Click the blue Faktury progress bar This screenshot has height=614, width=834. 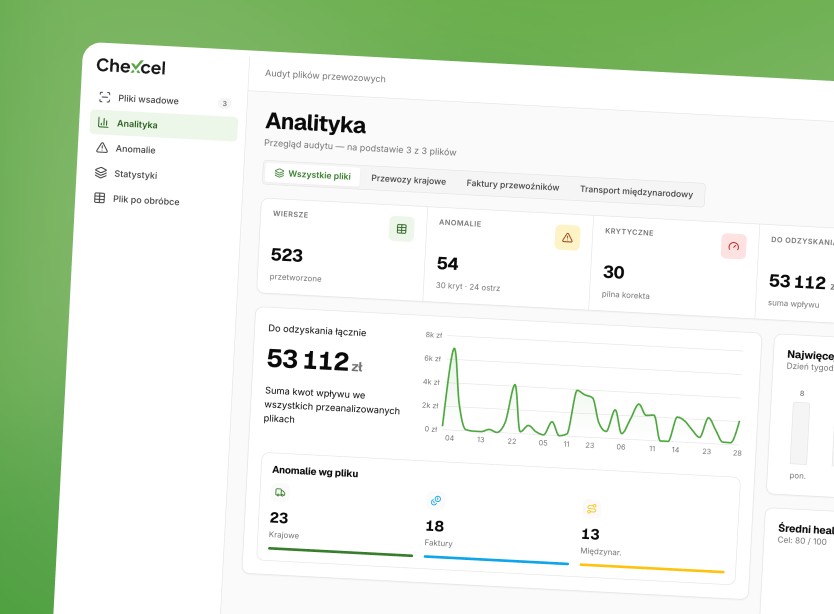tap(496, 560)
